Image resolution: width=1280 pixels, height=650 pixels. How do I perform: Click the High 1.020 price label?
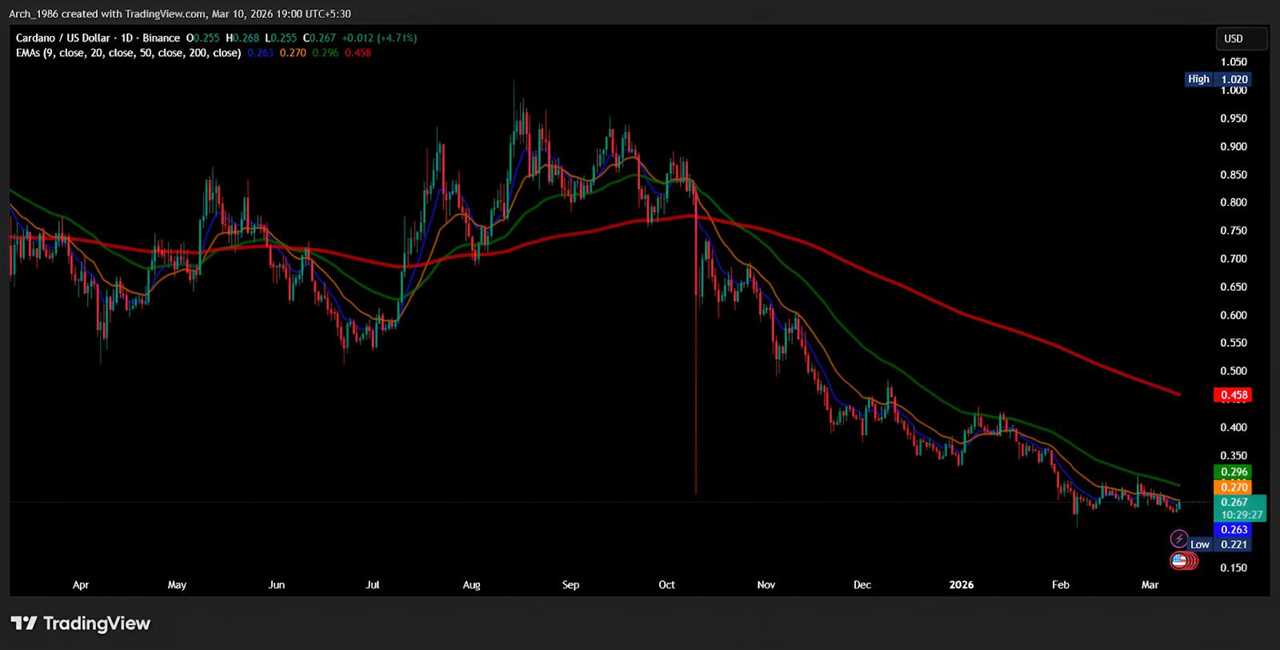click(1218, 79)
